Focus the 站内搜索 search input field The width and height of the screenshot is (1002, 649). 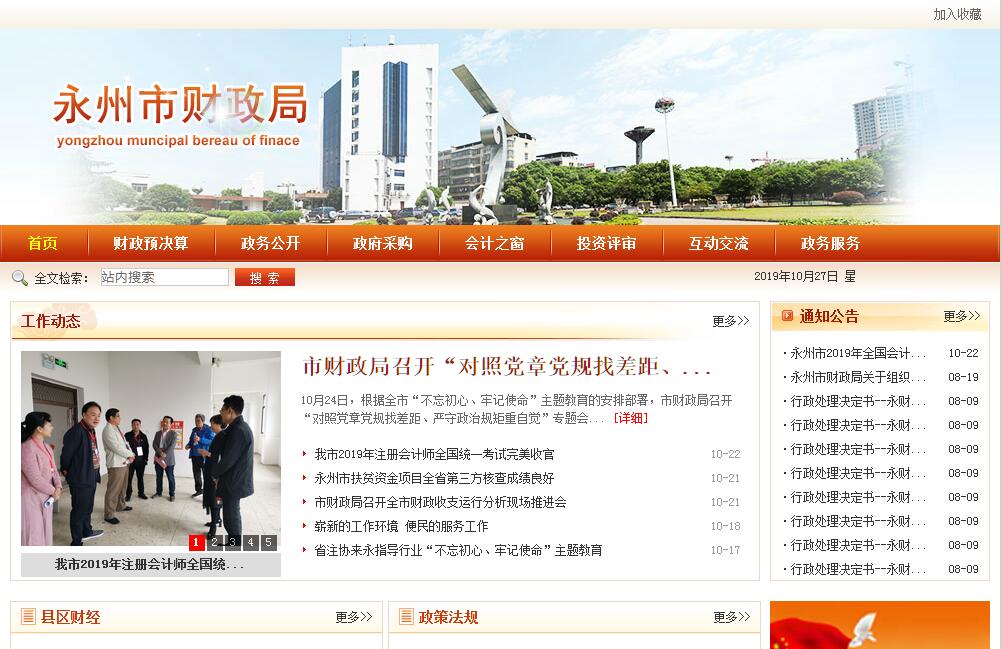click(x=164, y=277)
